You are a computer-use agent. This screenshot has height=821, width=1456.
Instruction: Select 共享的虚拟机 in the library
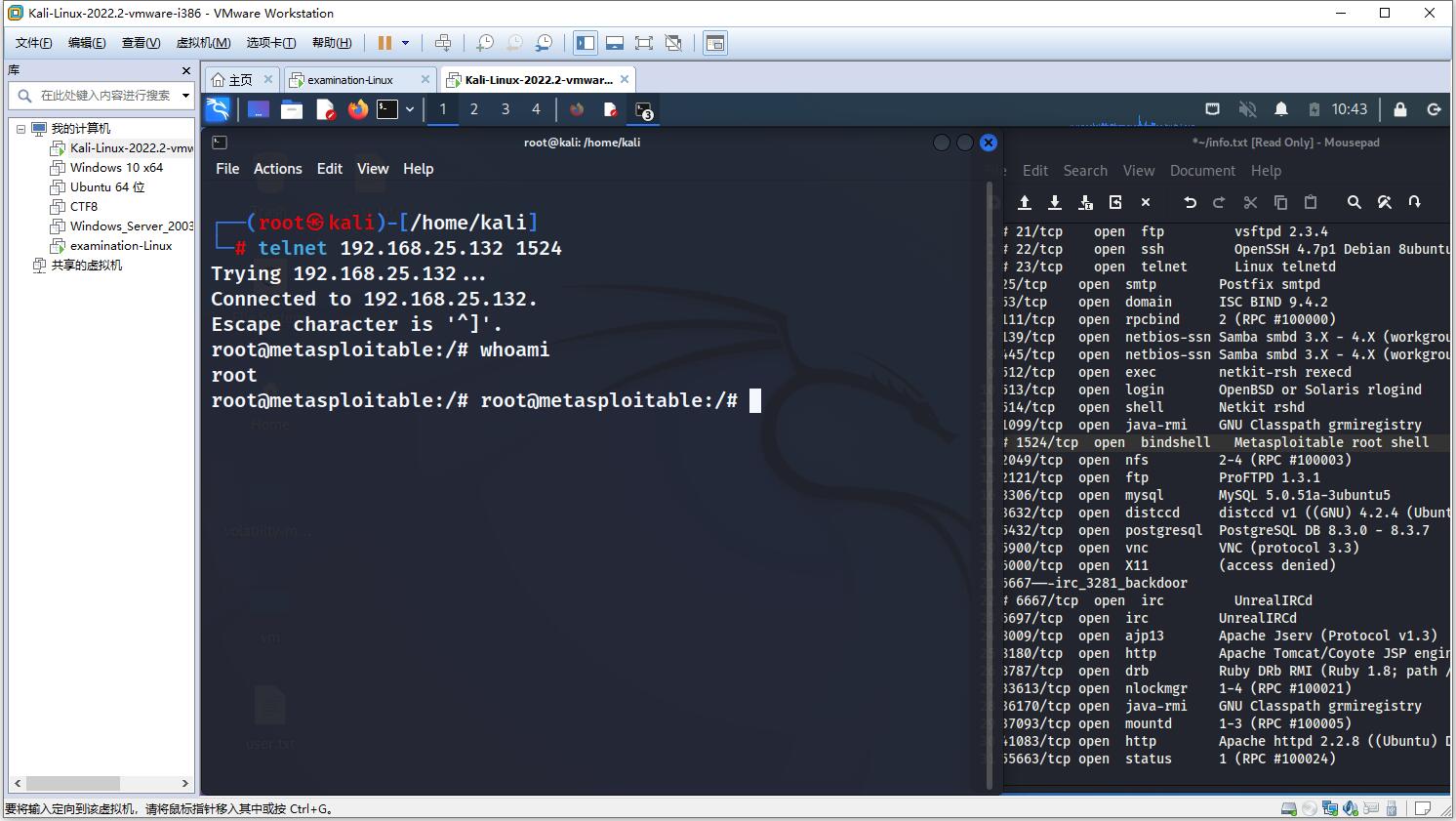(x=77, y=266)
